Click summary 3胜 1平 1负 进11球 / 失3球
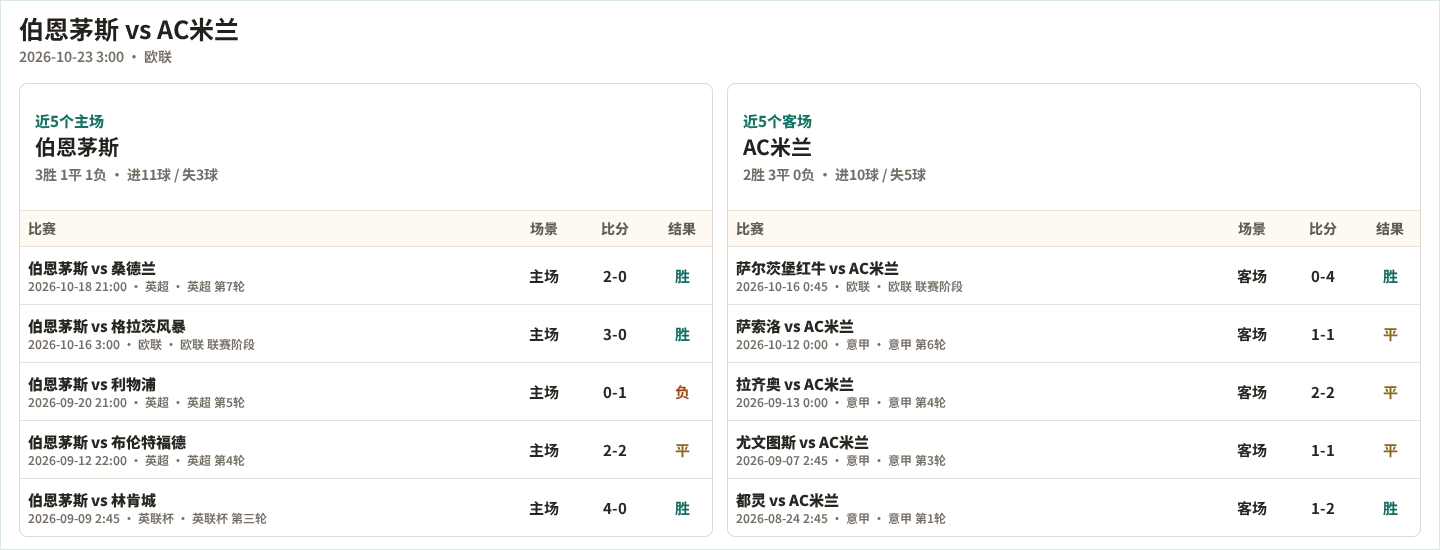The width and height of the screenshot is (1440, 550). point(126,175)
